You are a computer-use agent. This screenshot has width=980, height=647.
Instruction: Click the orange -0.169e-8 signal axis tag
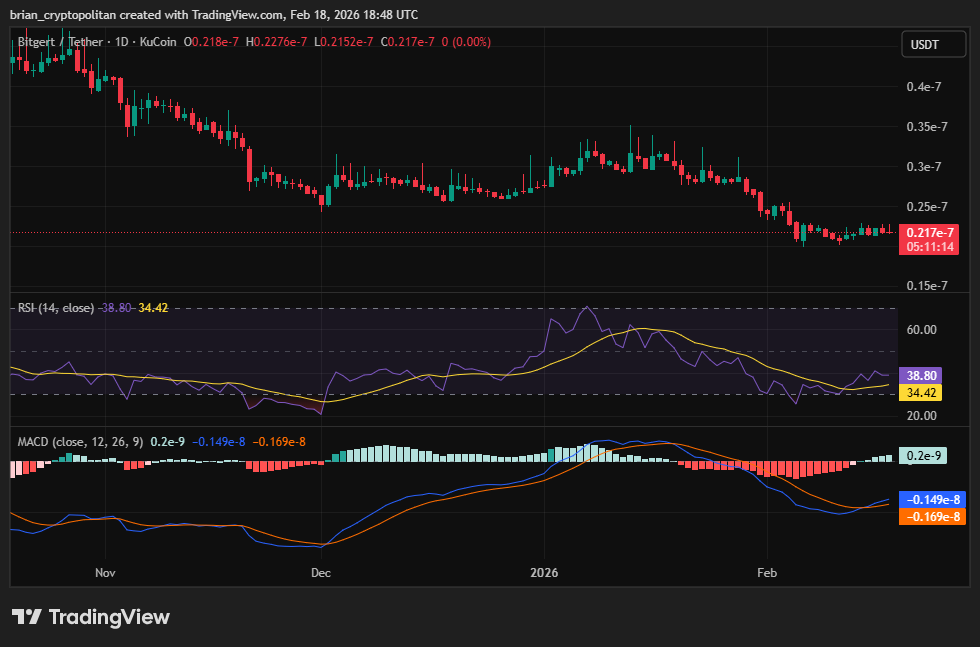tap(932, 516)
